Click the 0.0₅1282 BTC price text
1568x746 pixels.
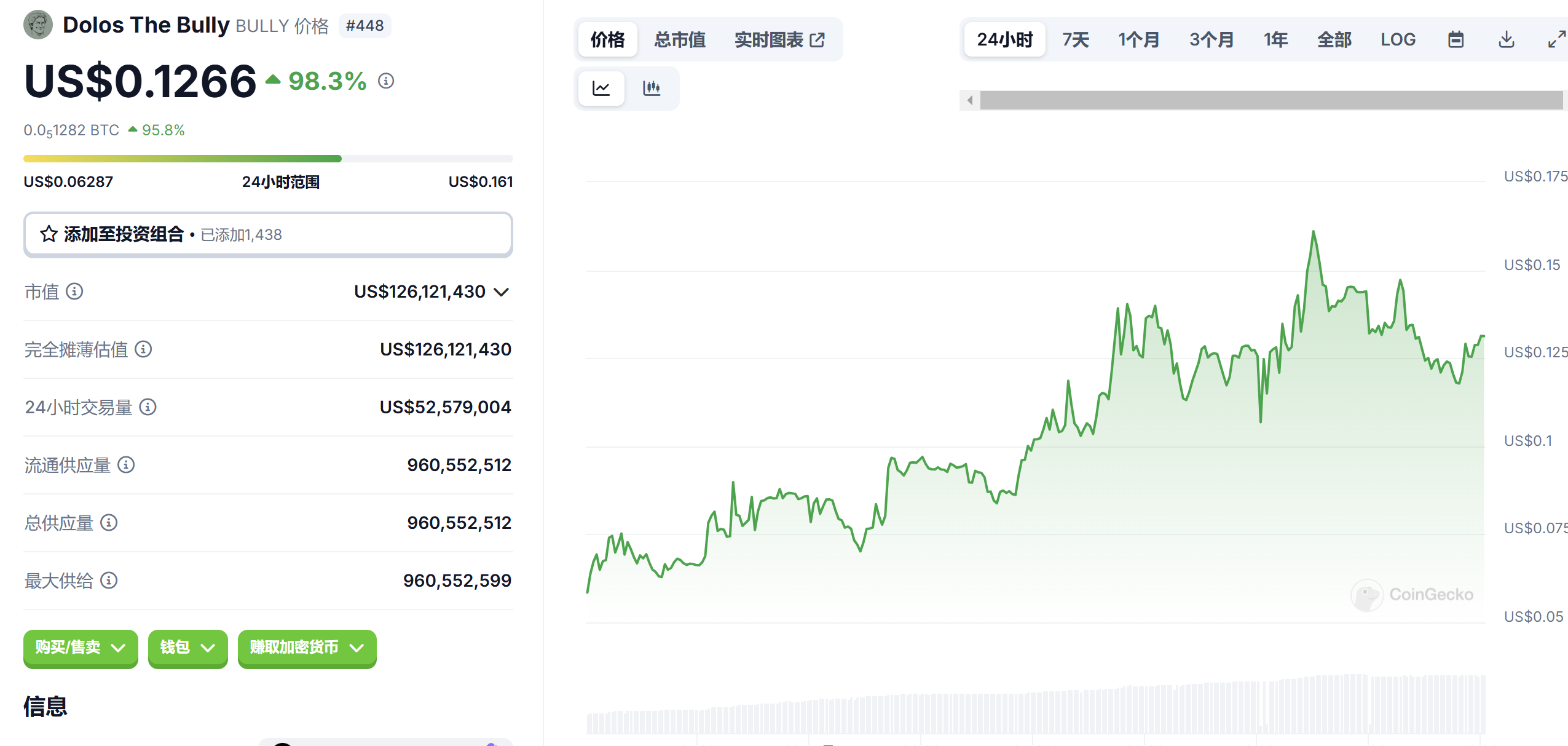click(x=71, y=130)
